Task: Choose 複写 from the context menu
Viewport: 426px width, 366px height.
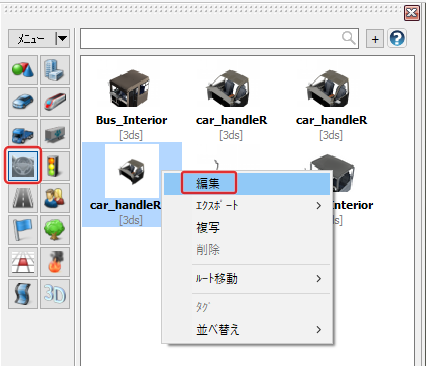Action: (247, 228)
